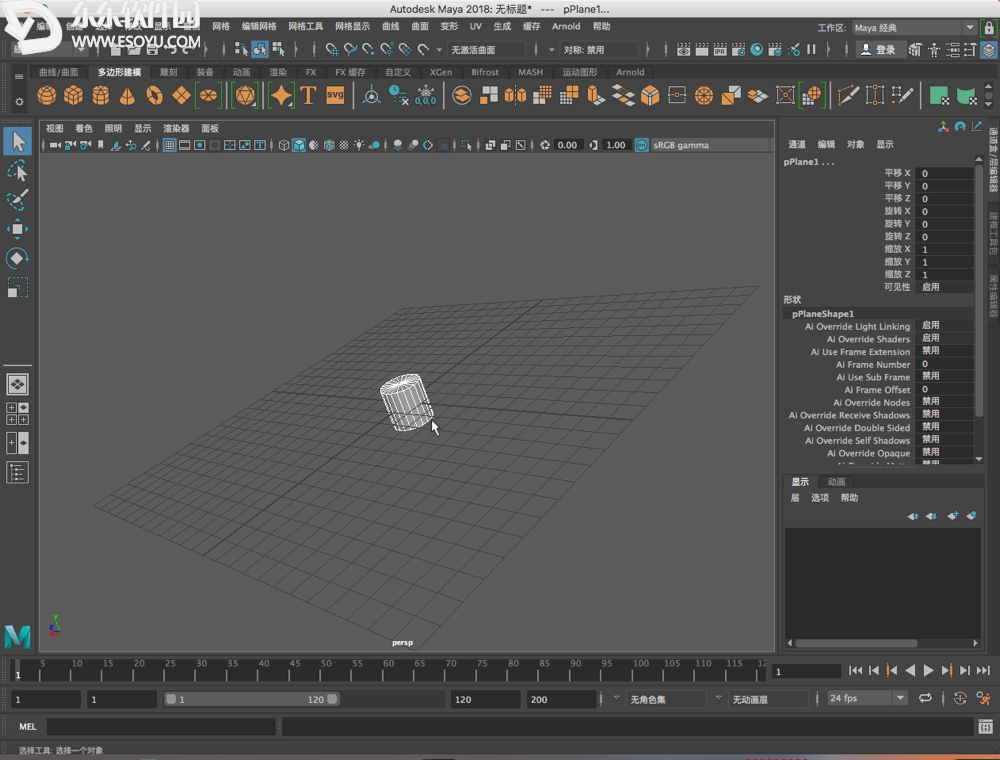Click the time range slider bar

(251, 699)
